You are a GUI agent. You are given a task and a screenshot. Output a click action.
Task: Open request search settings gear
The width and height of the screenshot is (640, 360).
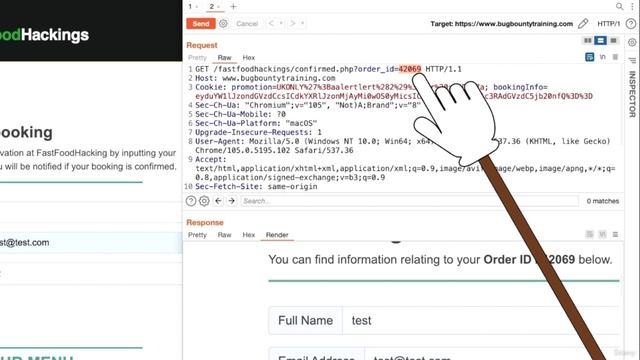click(204, 201)
